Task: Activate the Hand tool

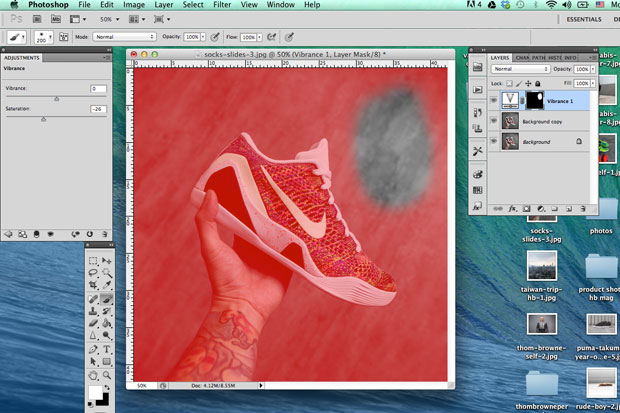Action: 93,374
